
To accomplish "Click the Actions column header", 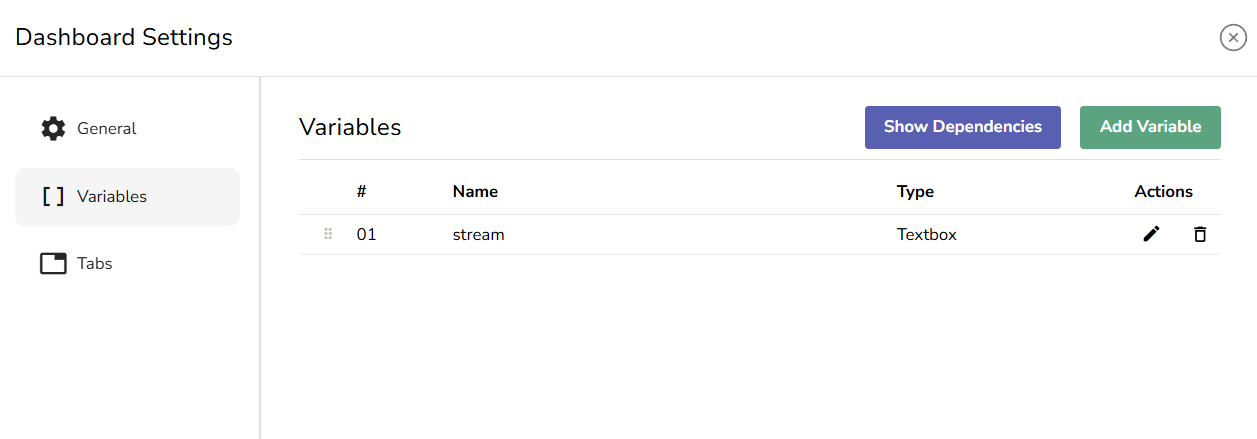I will coord(1163,192).
